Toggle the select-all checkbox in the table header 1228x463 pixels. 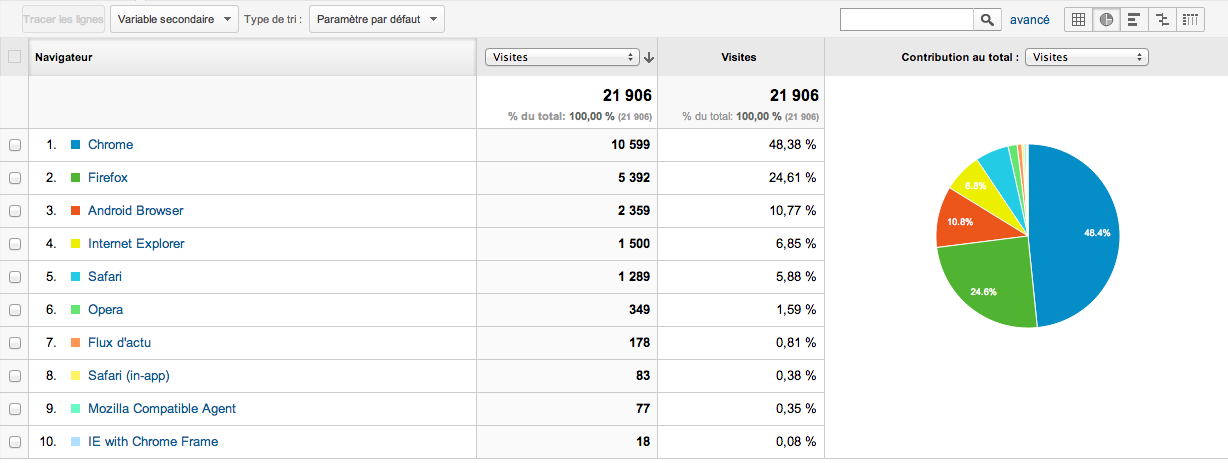click(14, 57)
